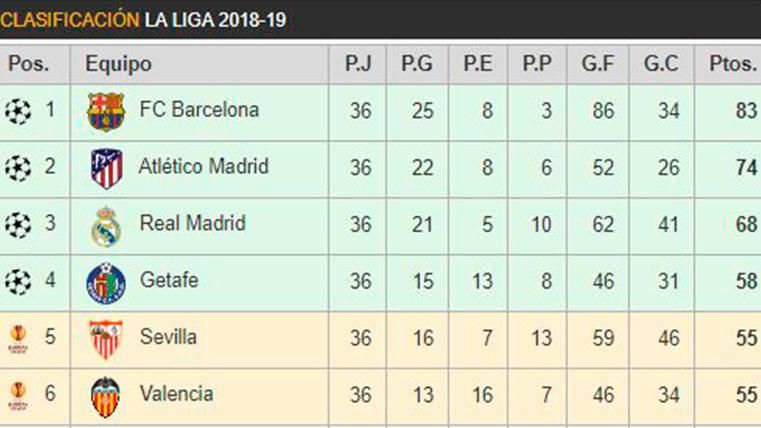The image size is (761, 428).
Task: Click the Valencia club crest icon
Action: pyautogui.click(x=106, y=396)
